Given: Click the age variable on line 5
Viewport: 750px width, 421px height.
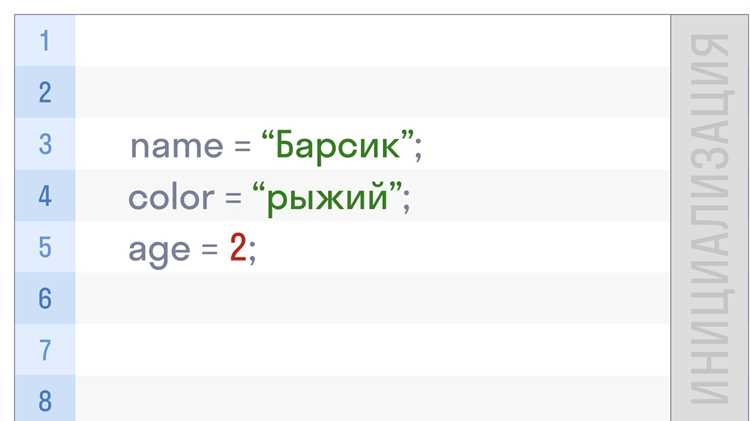Looking at the screenshot, I should [x=159, y=251].
